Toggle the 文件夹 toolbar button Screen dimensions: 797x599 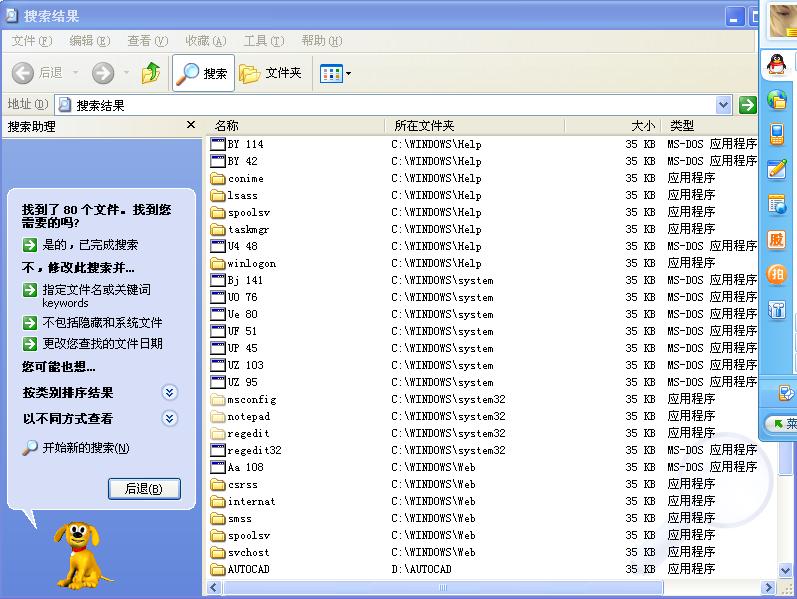click(x=271, y=73)
